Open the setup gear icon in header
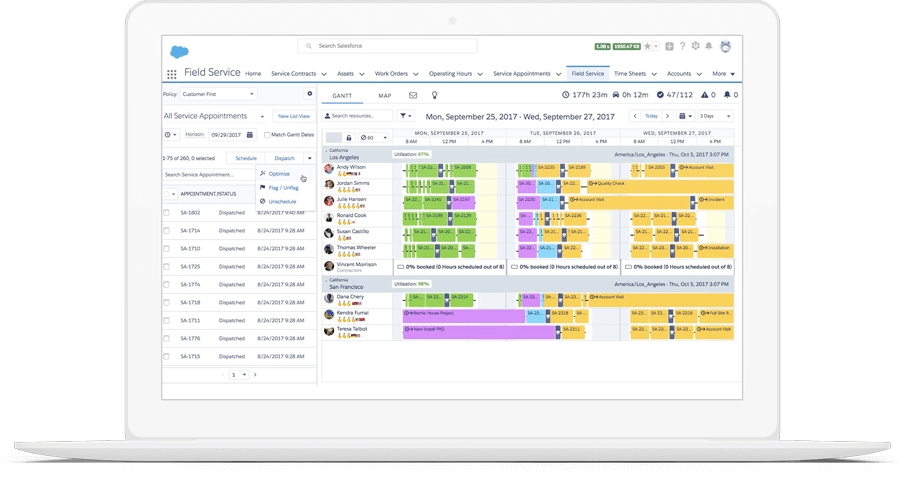The height and width of the screenshot is (500, 910). point(695,46)
